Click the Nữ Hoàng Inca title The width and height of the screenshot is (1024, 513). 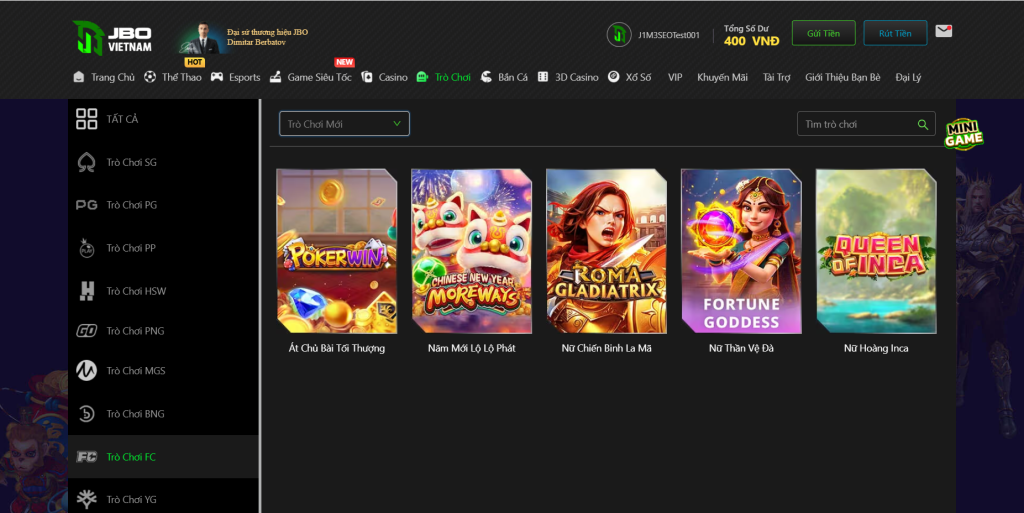[876, 349]
